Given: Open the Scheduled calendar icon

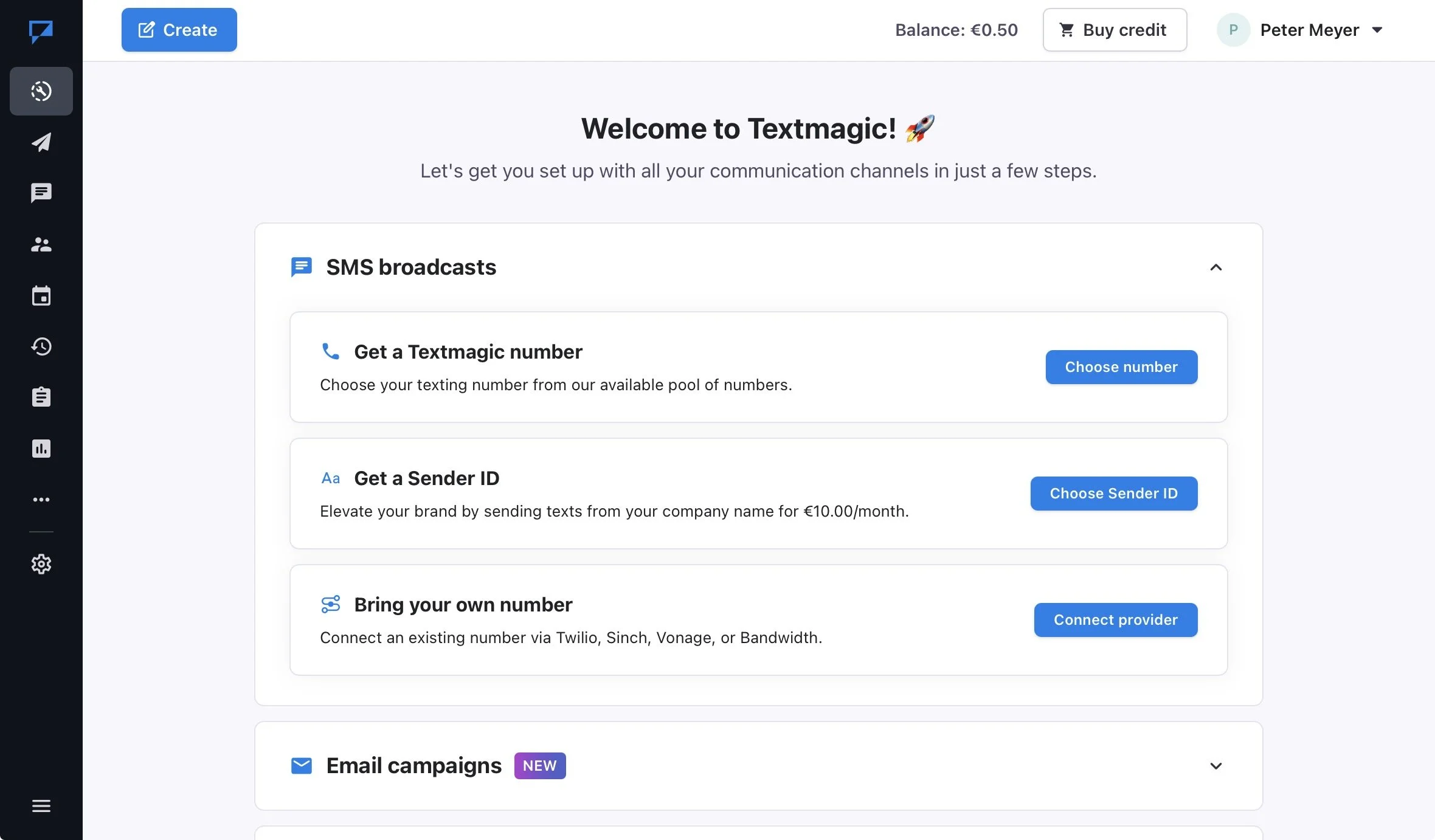Looking at the screenshot, I should pyautogui.click(x=41, y=296).
